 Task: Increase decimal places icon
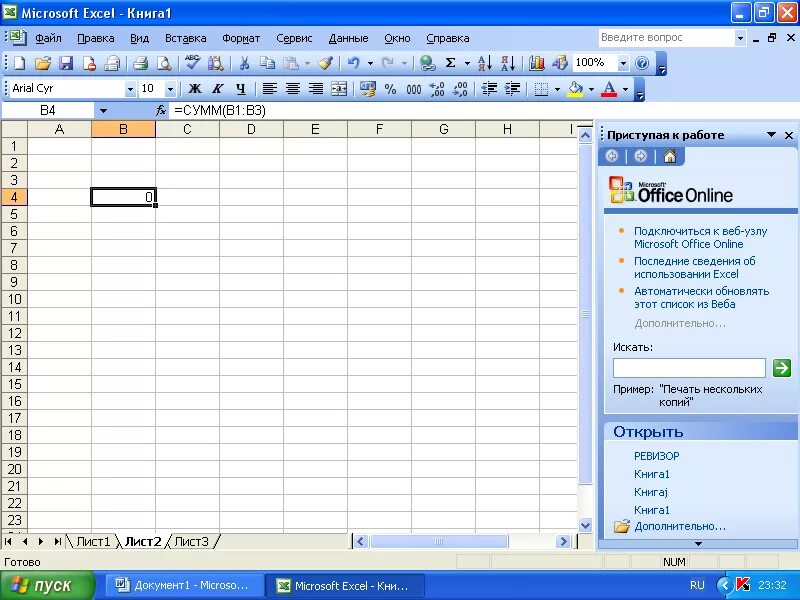437,89
